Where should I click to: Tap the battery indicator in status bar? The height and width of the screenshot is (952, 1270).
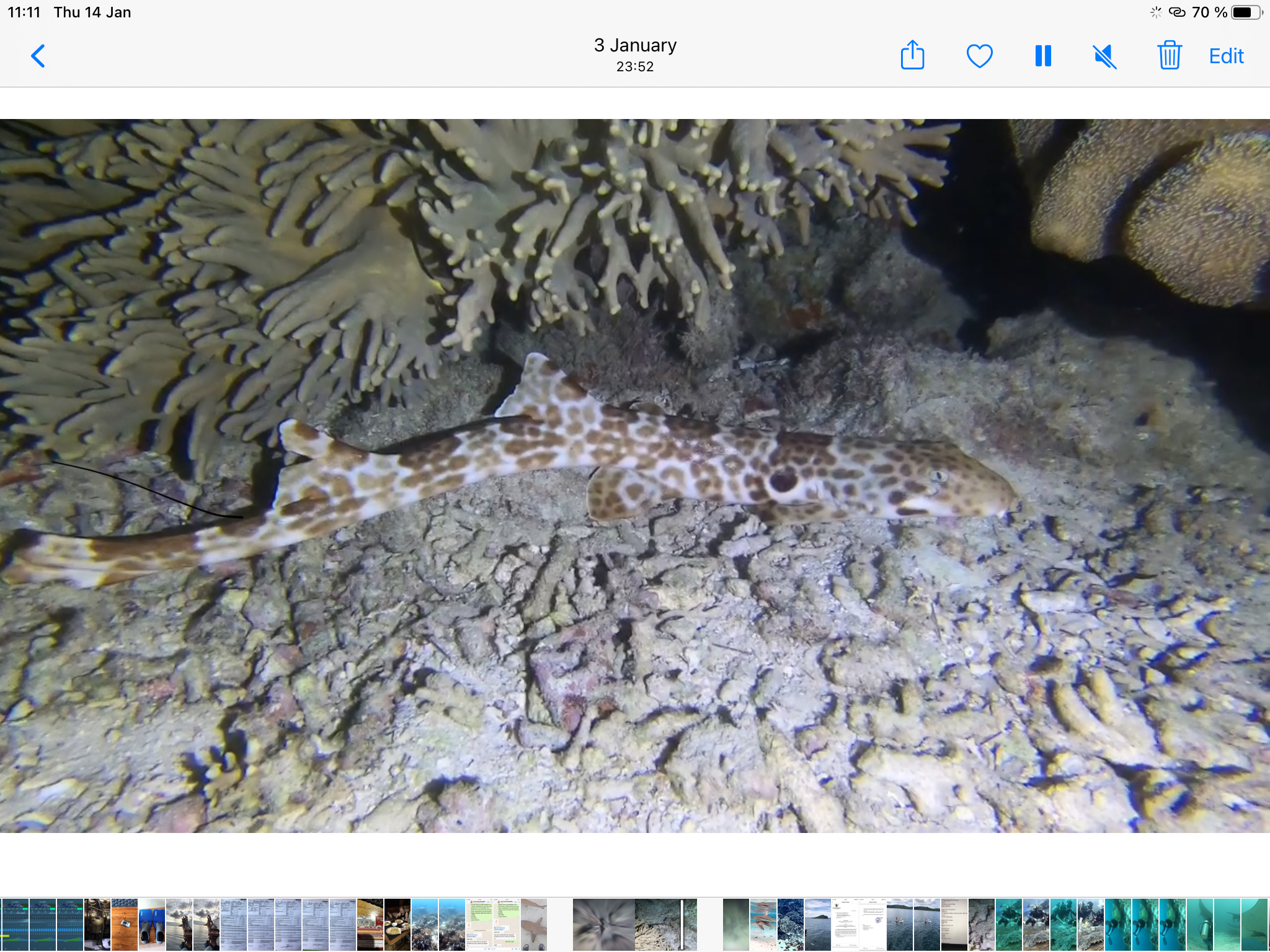[1245, 12]
